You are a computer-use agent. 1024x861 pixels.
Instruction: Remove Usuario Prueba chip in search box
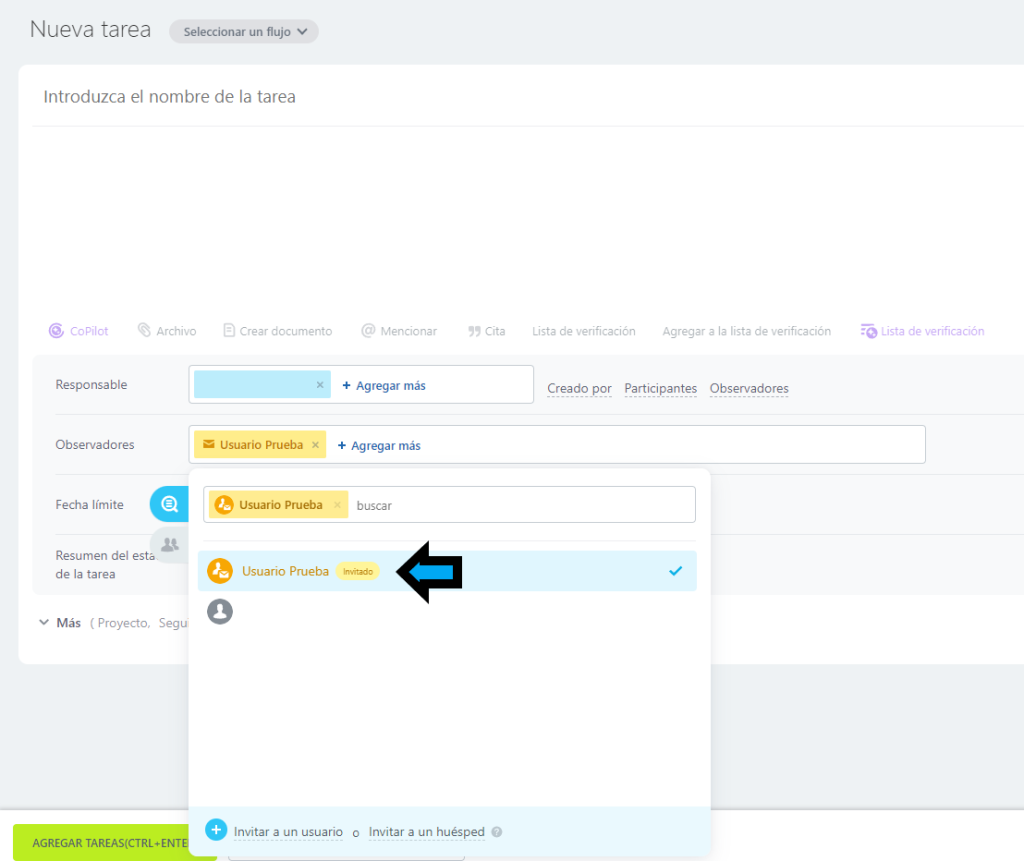[337, 505]
